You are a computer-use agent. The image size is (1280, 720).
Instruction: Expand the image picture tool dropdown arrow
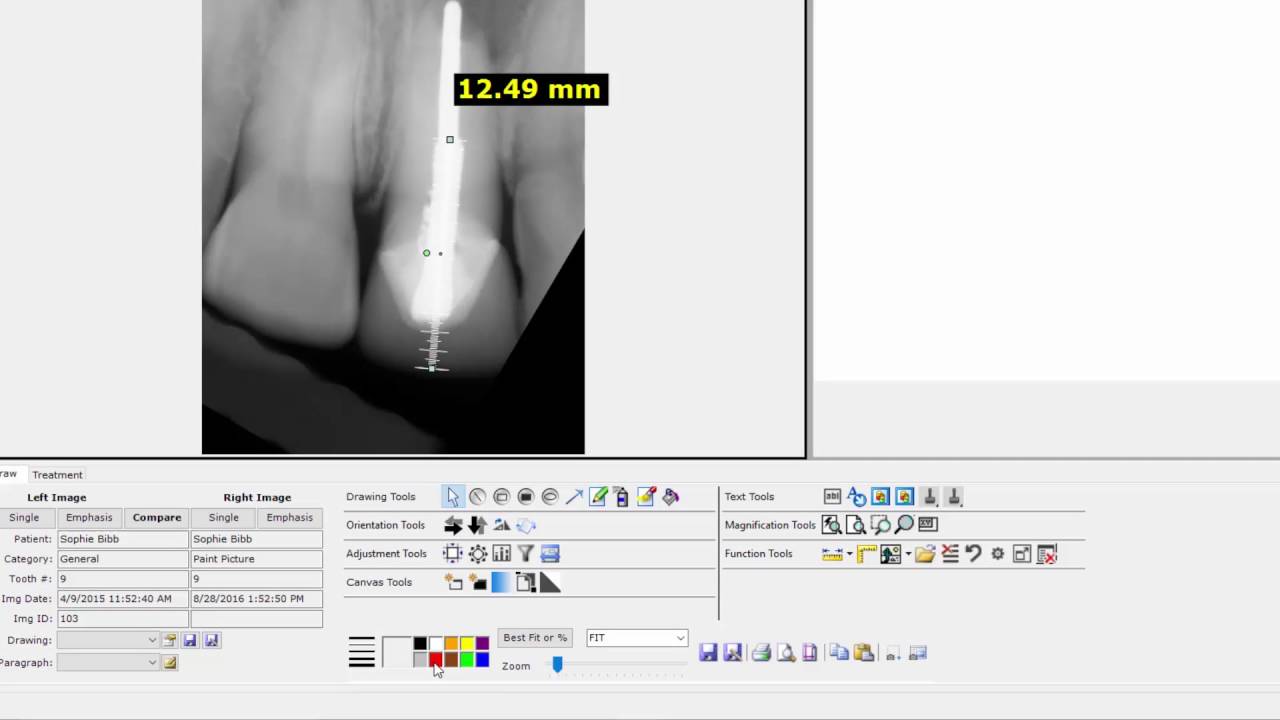[908, 554]
